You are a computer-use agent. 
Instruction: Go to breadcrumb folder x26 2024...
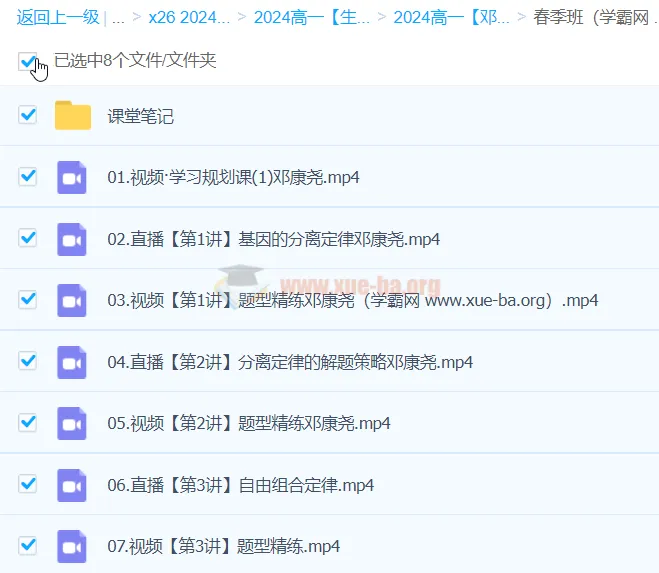pos(188,17)
